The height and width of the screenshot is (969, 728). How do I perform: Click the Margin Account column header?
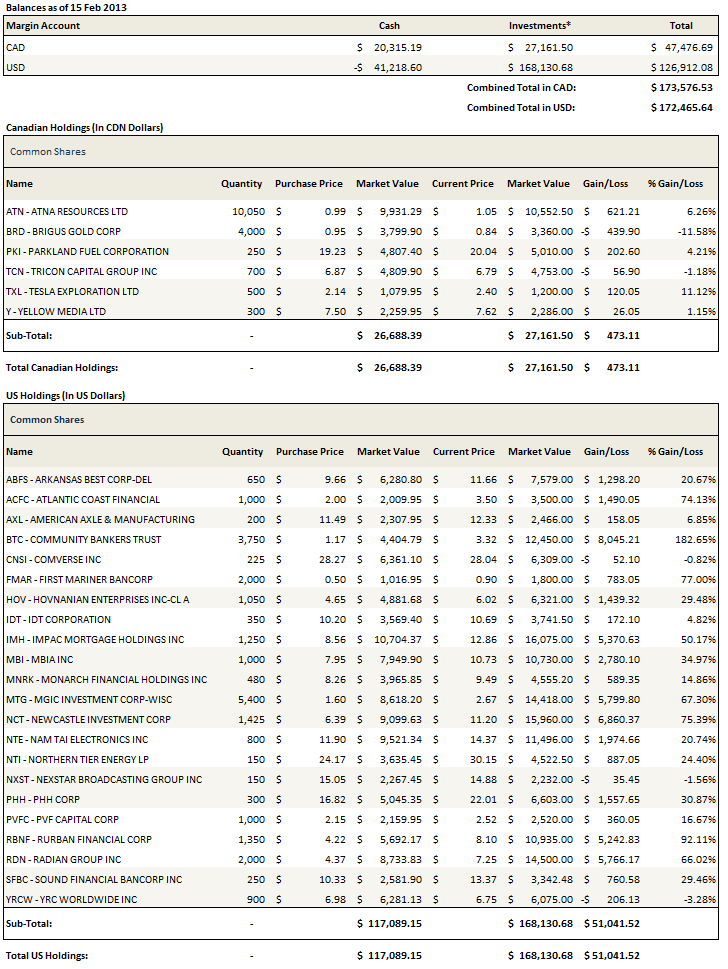[x=43, y=26]
